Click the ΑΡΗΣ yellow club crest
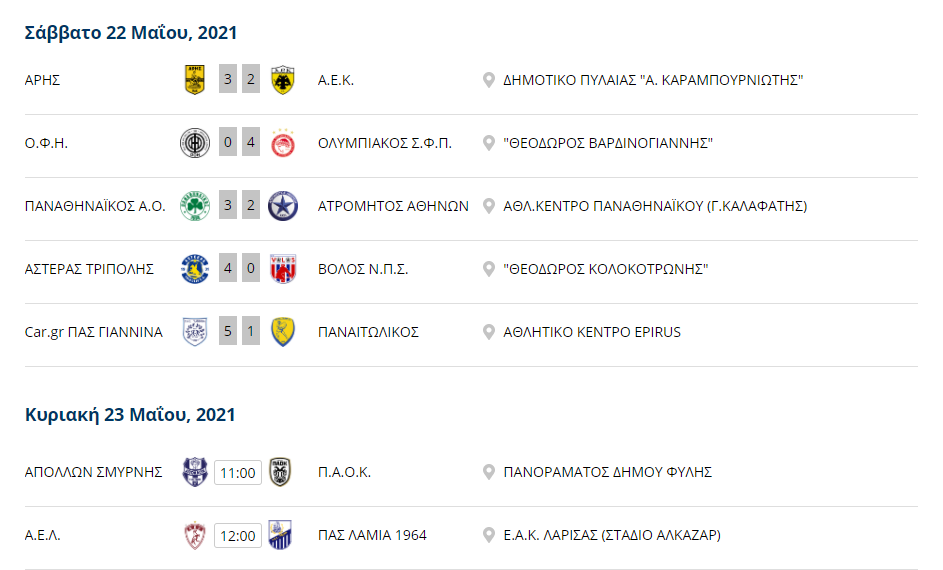943x570 pixels. pyautogui.click(x=195, y=80)
